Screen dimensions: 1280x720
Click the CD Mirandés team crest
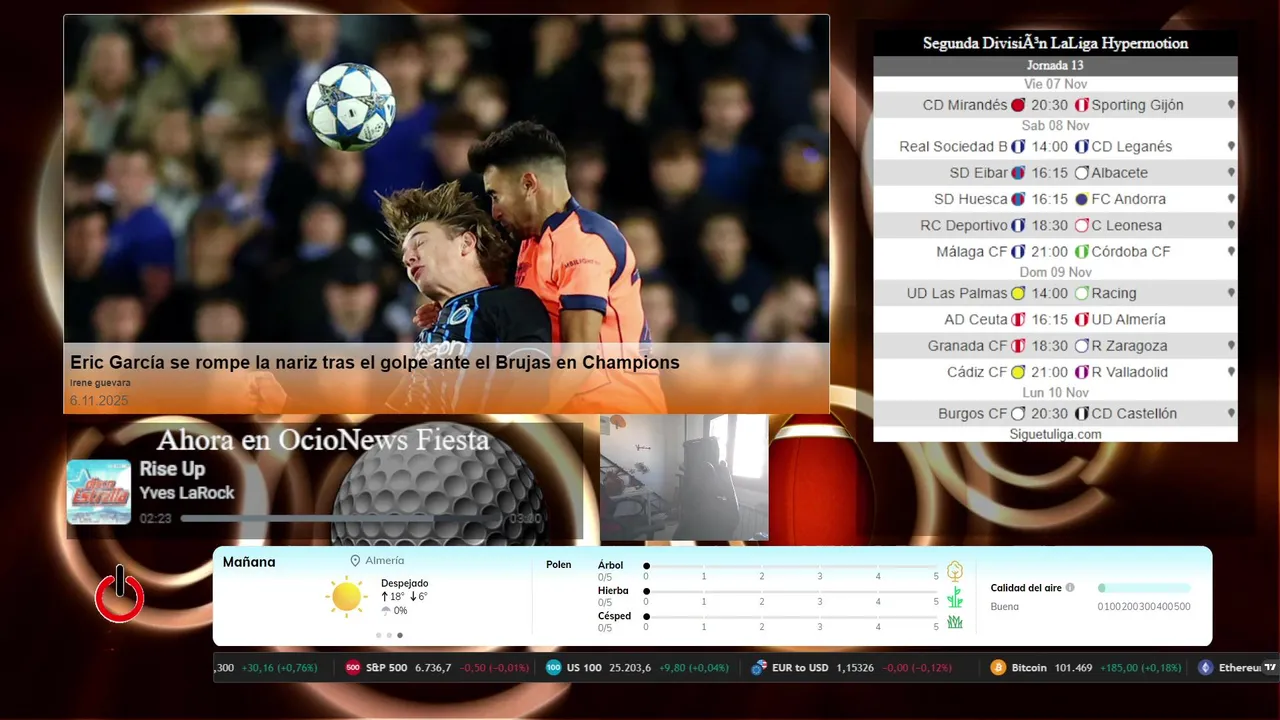[x=1018, y=105]
